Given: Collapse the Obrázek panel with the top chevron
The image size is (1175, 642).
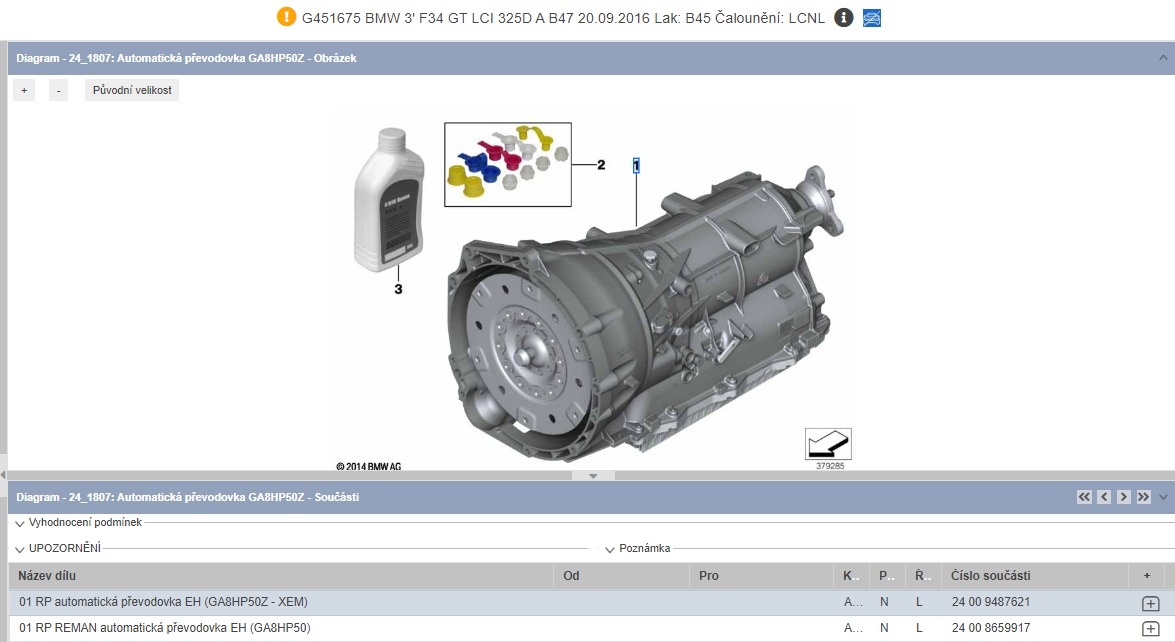Looking at the screenshot, I should (x=1163, y=58).
